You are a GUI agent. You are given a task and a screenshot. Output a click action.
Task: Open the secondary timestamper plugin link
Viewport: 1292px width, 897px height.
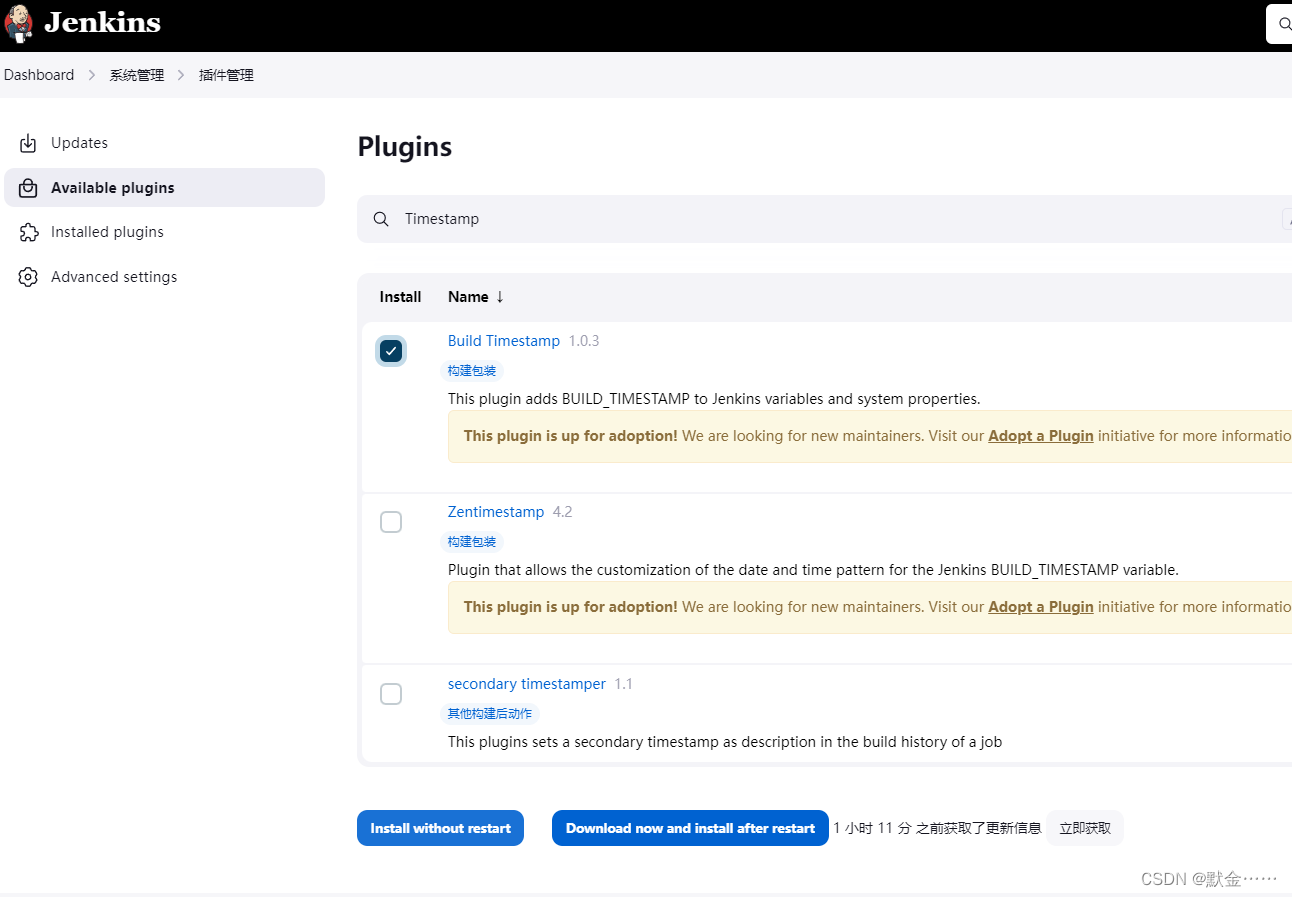pyautogui.click(x=527, y=684)
